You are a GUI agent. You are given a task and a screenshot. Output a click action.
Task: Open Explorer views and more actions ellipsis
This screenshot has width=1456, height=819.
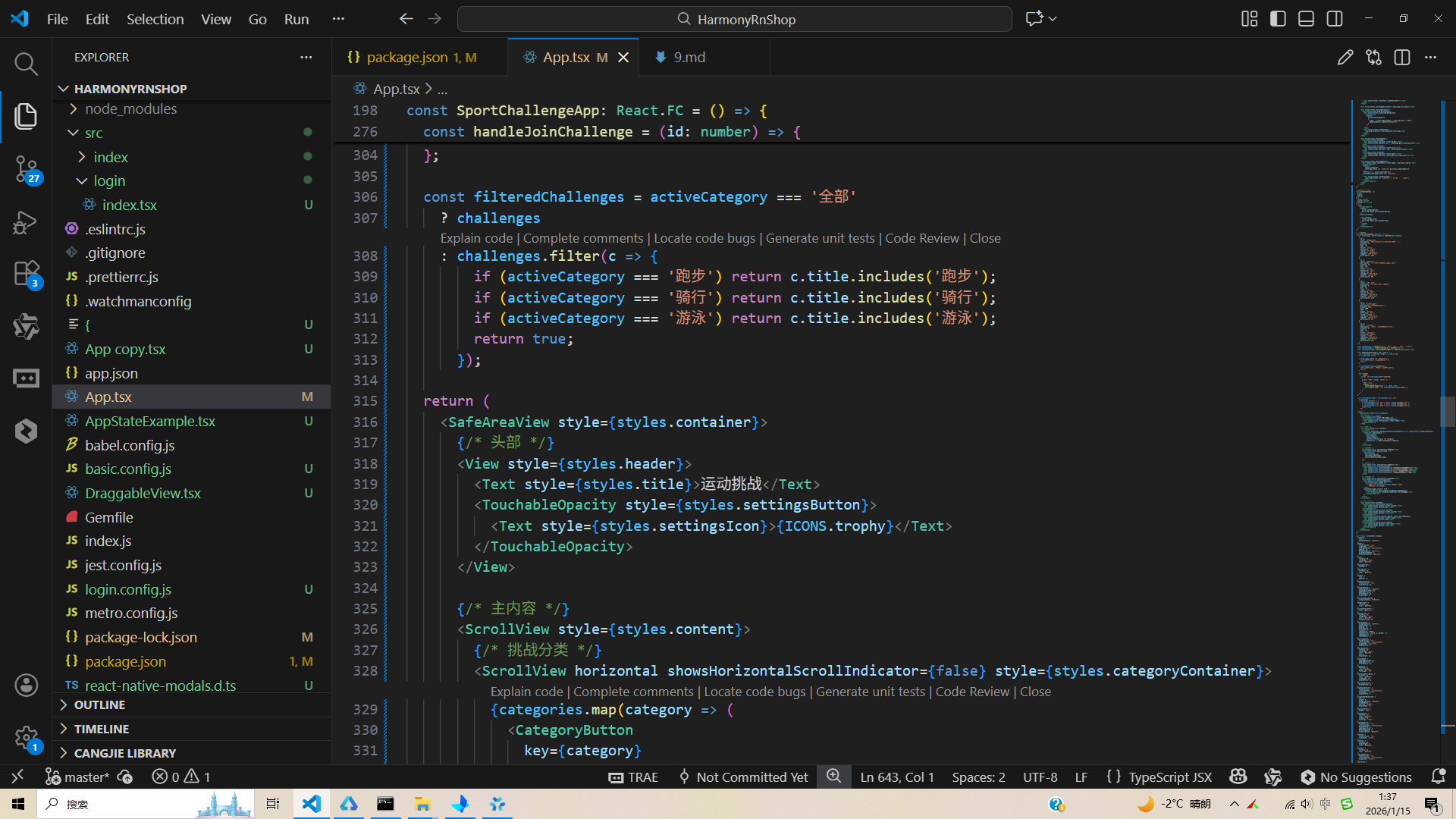pos(306,58)
